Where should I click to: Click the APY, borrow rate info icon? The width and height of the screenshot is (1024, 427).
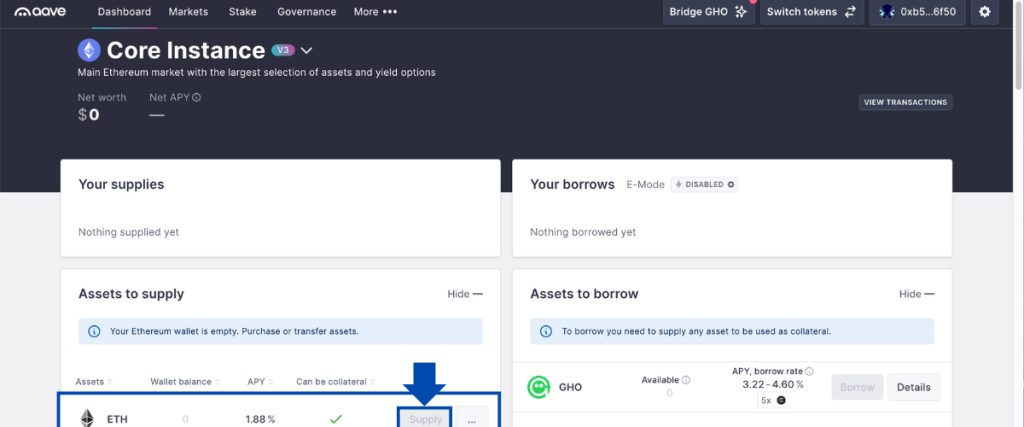(809, 371)
